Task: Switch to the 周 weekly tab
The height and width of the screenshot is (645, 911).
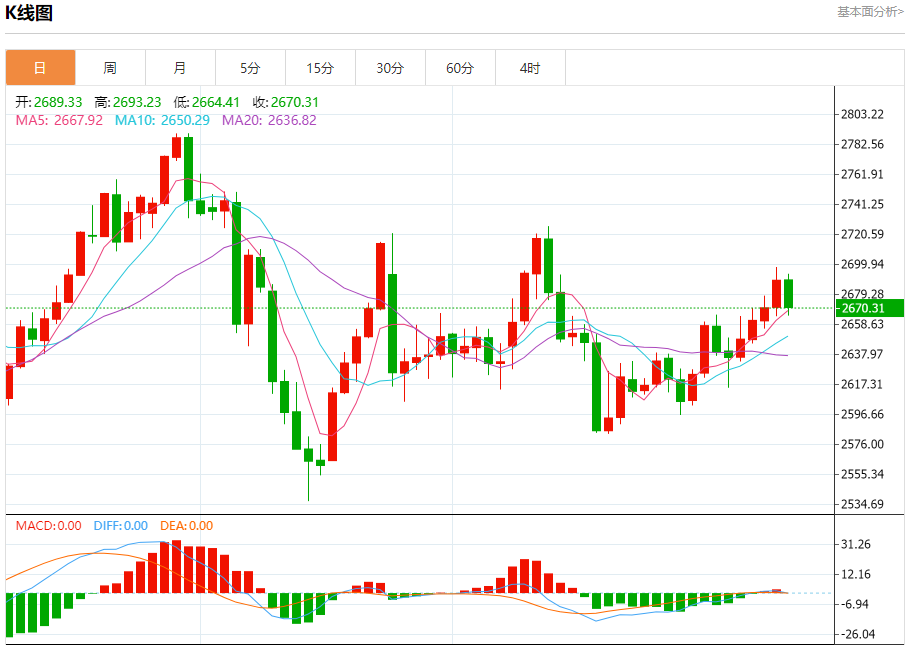Action: click(110, 68)
